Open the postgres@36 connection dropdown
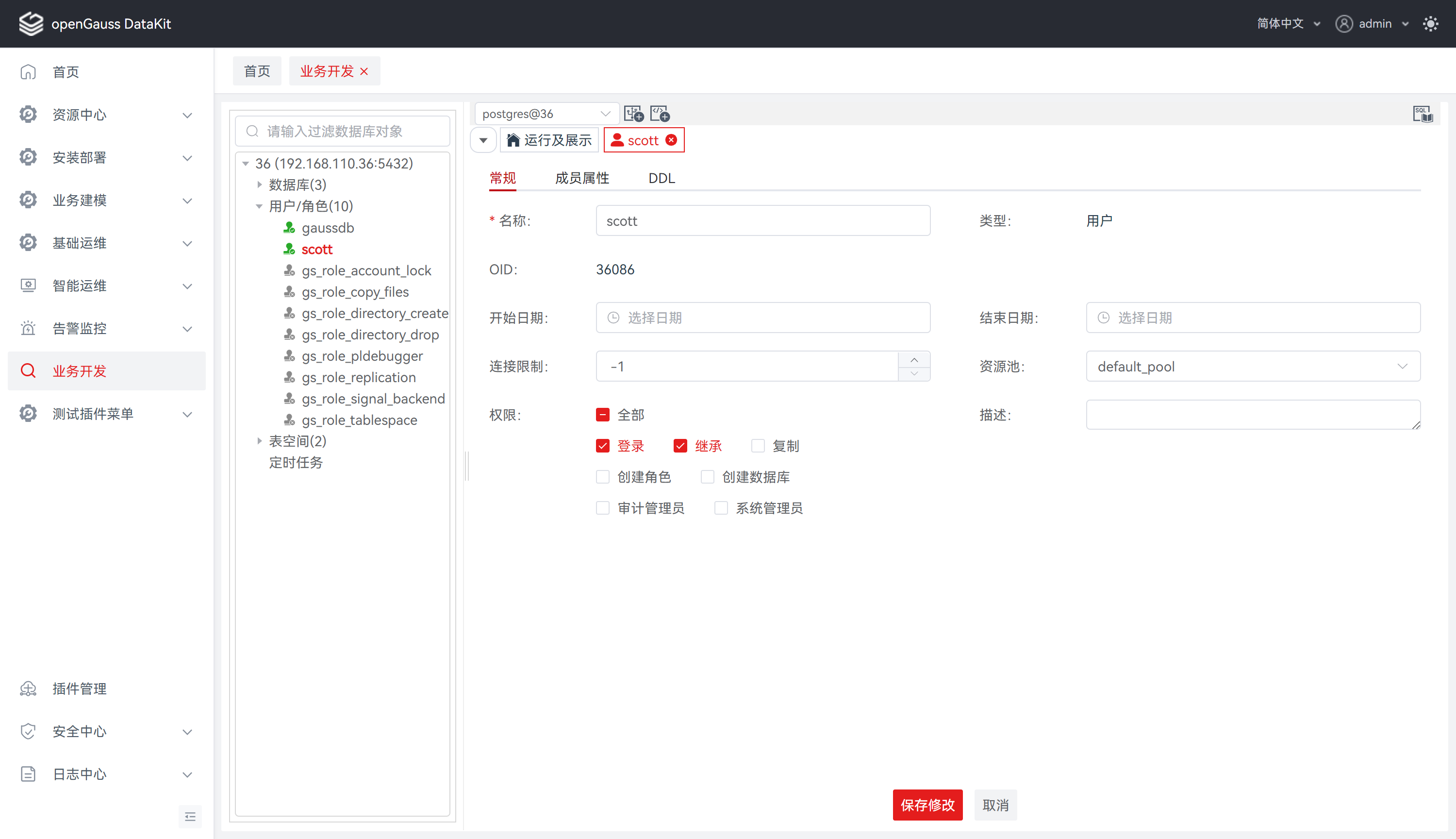 tap(546, 114)
